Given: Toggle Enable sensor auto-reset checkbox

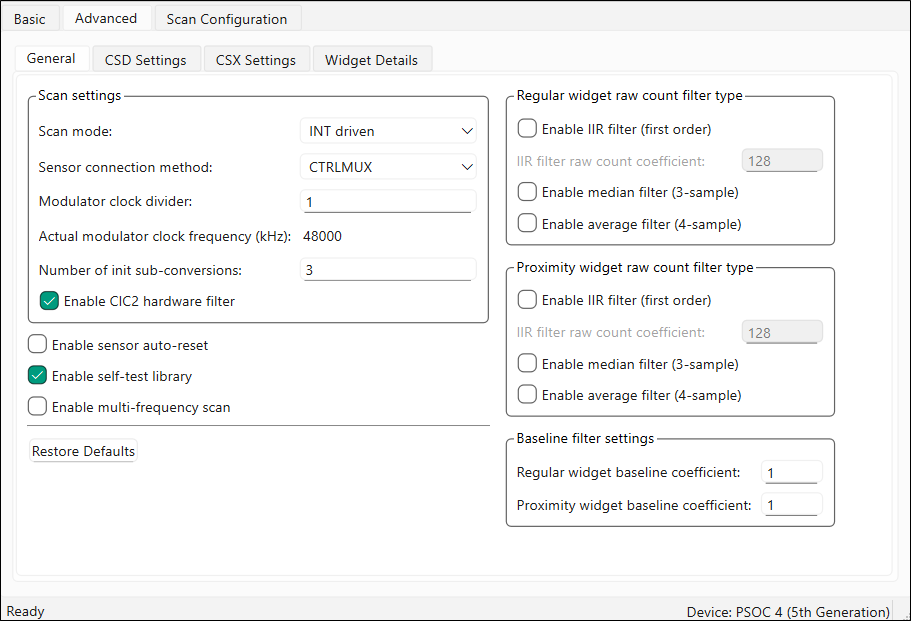Looking at the screenshot, I should pos(37,345).
